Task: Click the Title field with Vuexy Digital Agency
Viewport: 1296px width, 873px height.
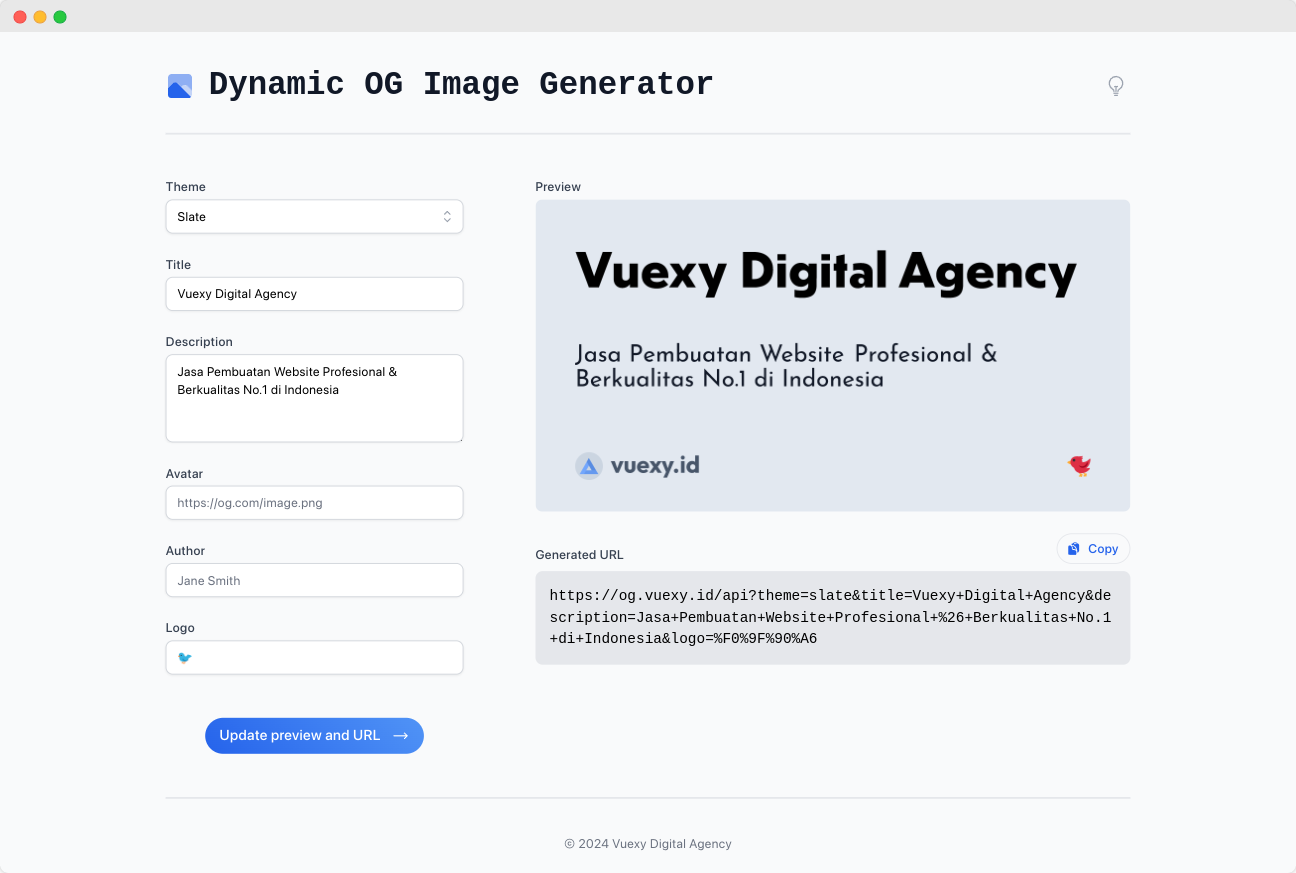Action: [314, 294]
